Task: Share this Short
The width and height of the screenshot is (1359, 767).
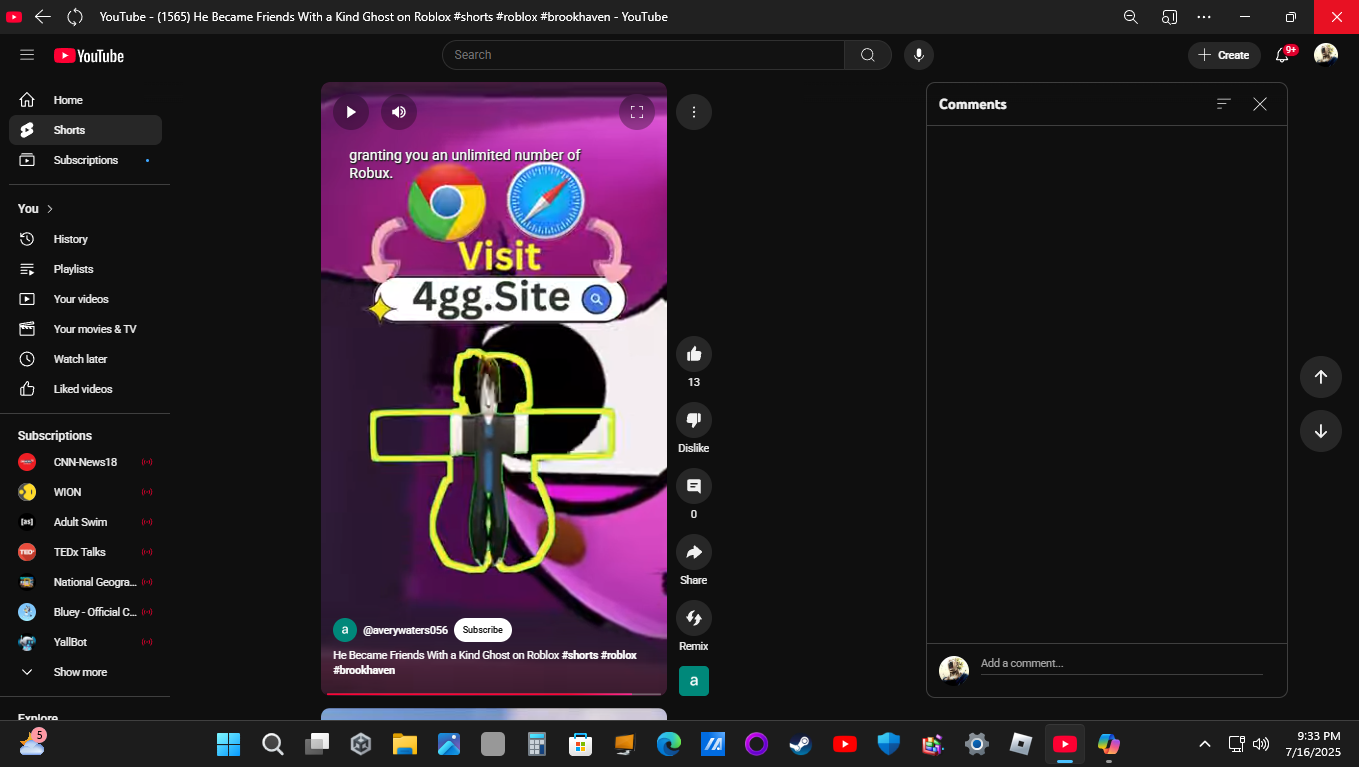Action: (694, 552)
